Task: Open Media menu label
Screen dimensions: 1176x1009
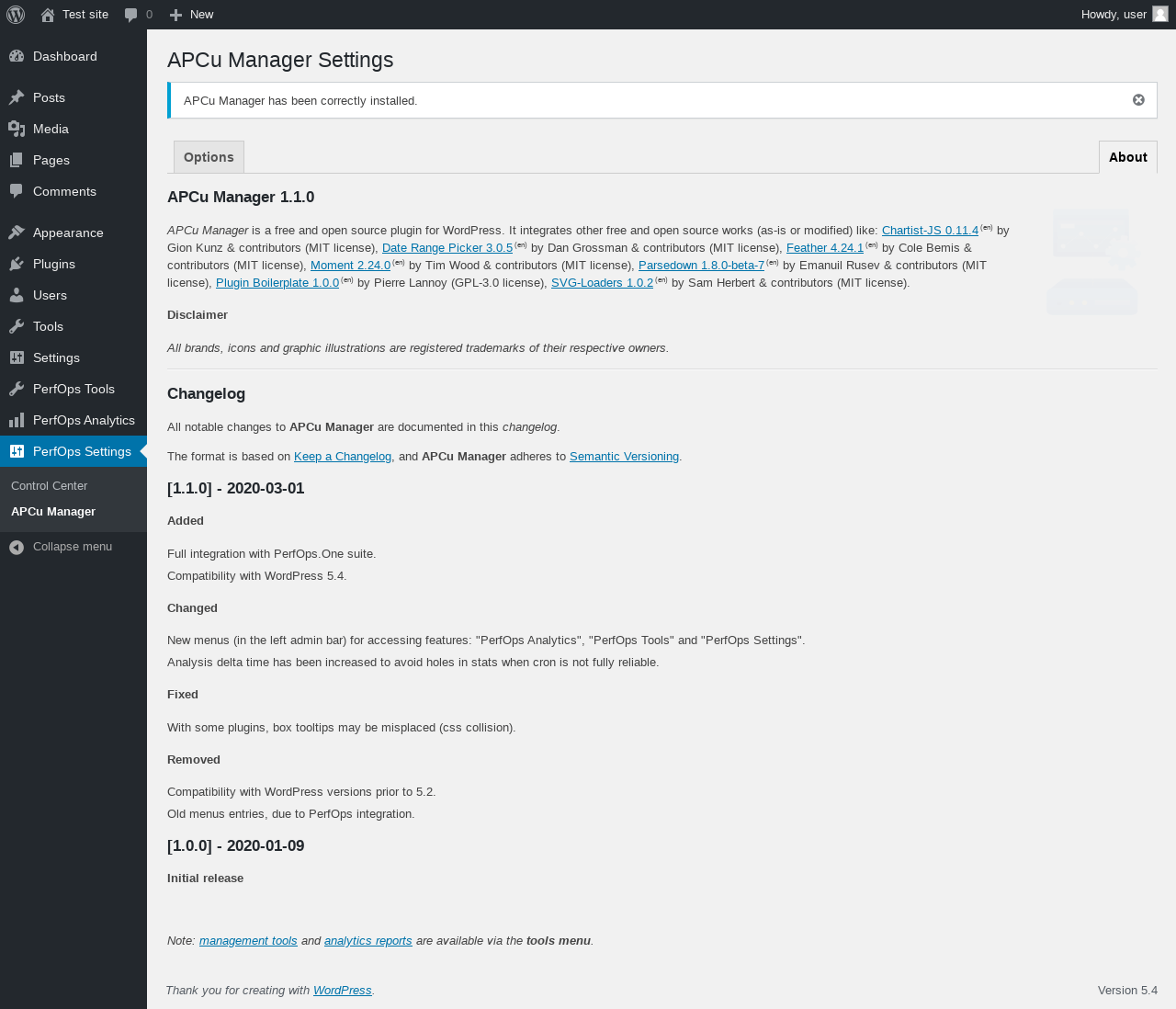Action: [x=51, y=129]
